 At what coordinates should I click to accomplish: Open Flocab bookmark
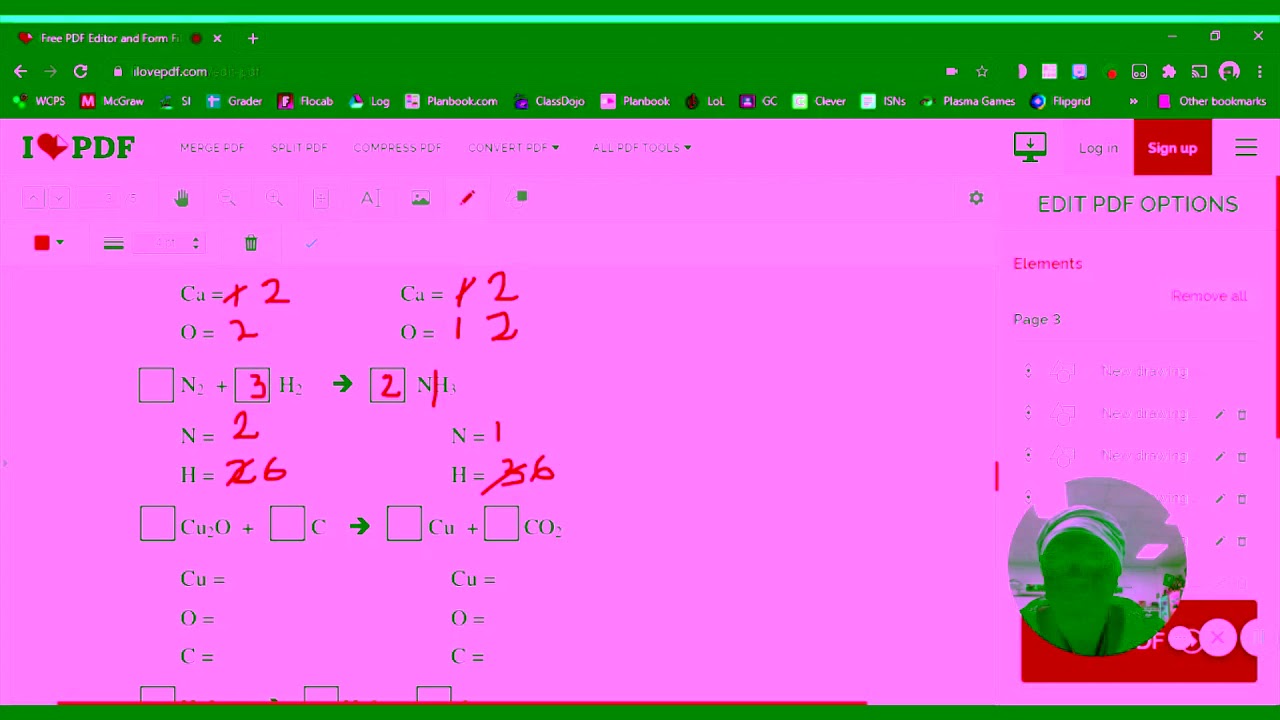tap(306, 101)
